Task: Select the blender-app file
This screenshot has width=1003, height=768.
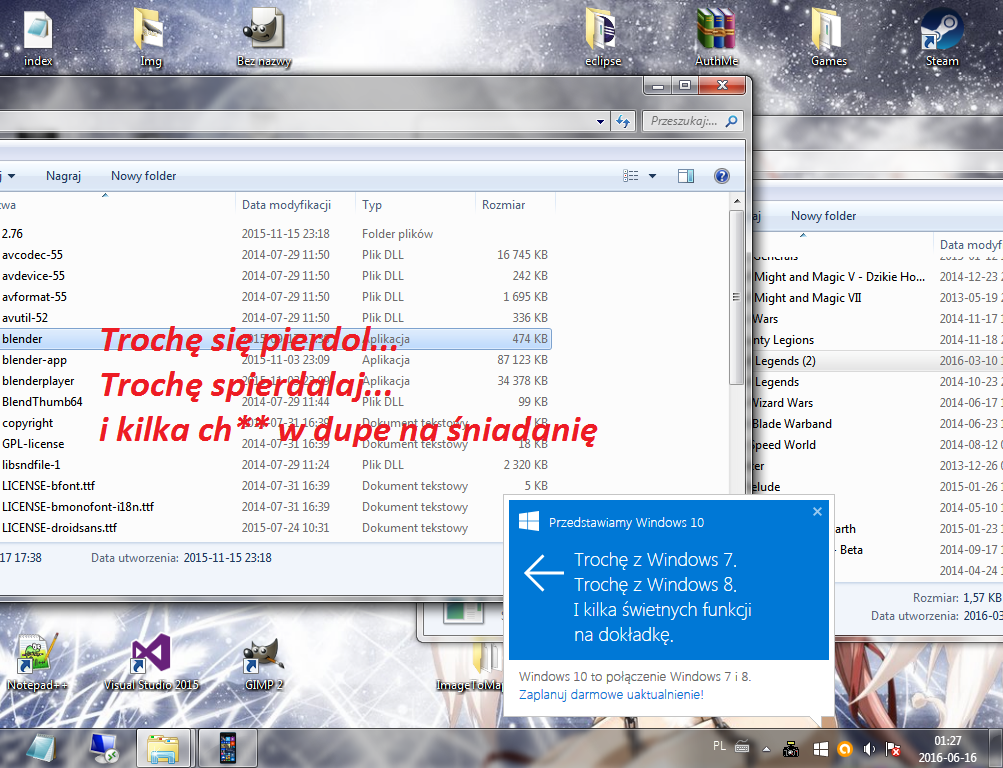Action: coord(275,360)
